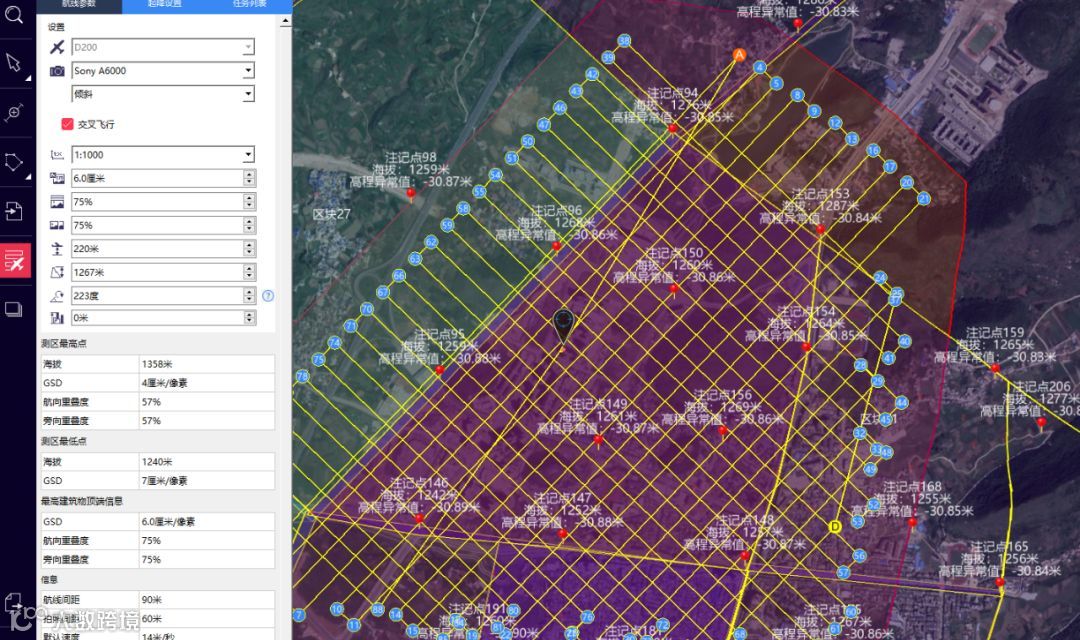
Task: Adjust the 223度 heading spinner arrows
Action: (249, 296)
